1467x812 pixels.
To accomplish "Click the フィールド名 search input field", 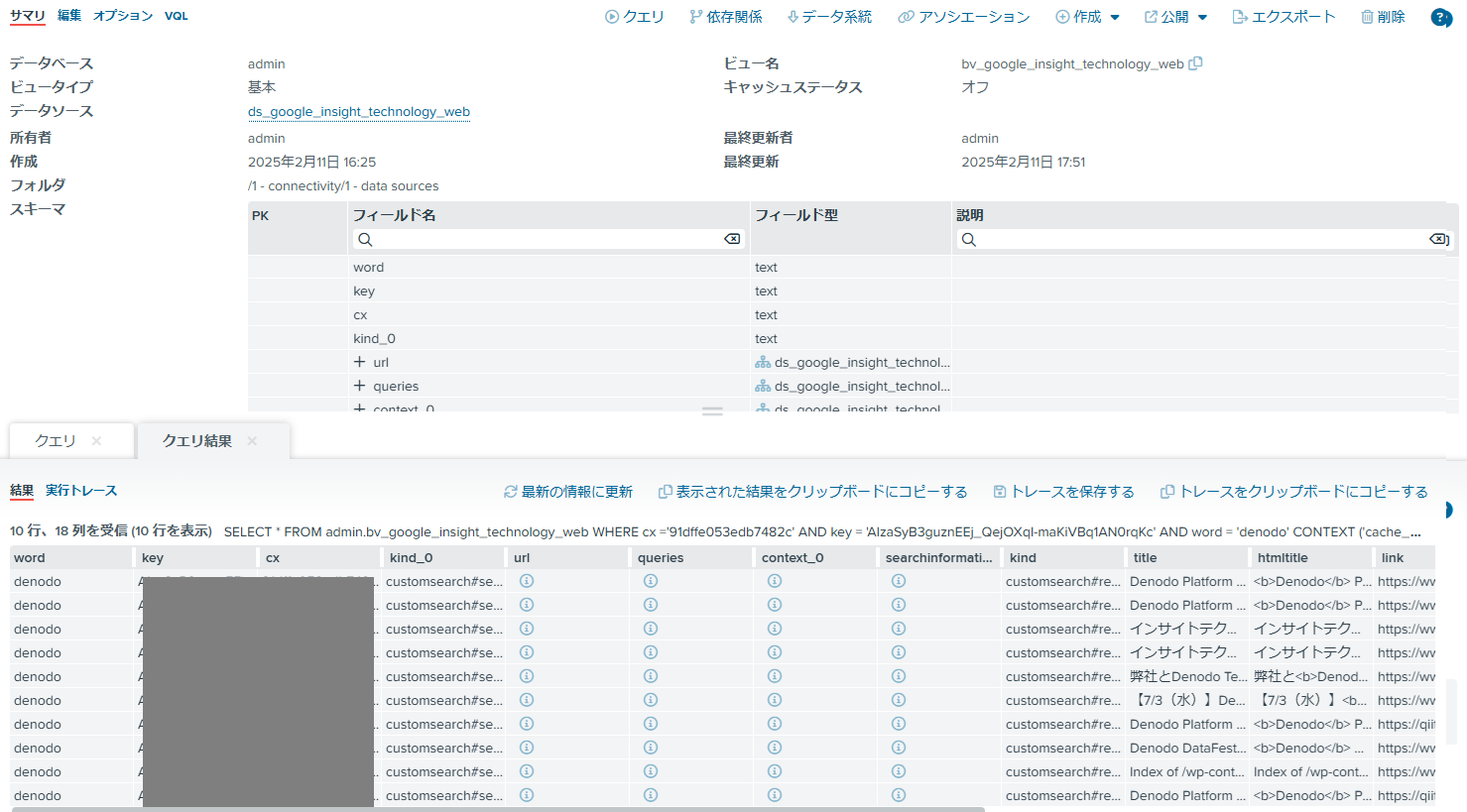I will pos(544,238).
